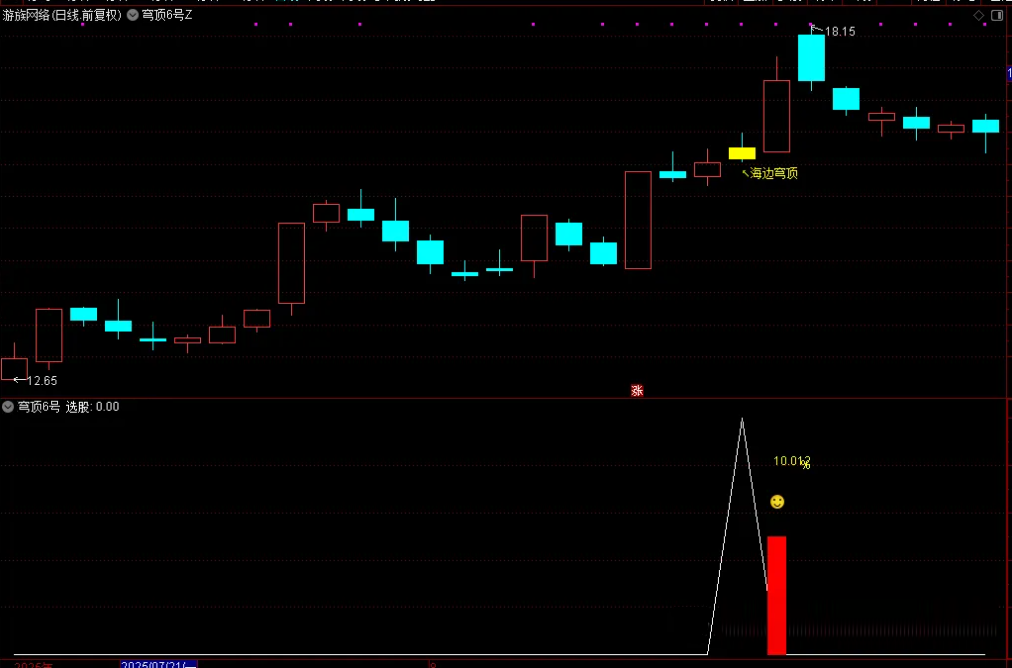Click the 选股: 0.00 indicator value
This screenshot has height=668, width=1012.
pos(92,407)
